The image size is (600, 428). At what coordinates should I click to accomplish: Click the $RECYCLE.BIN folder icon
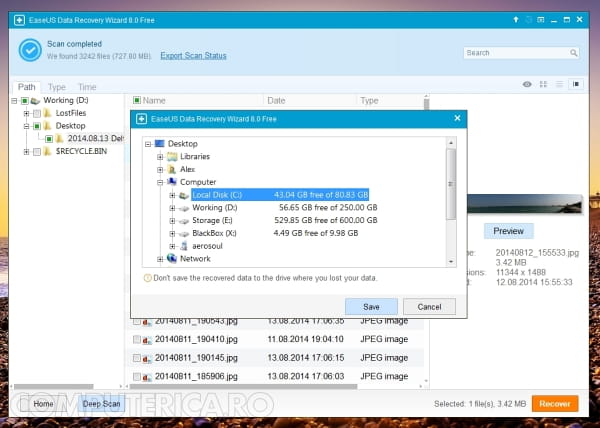point(47,151)
